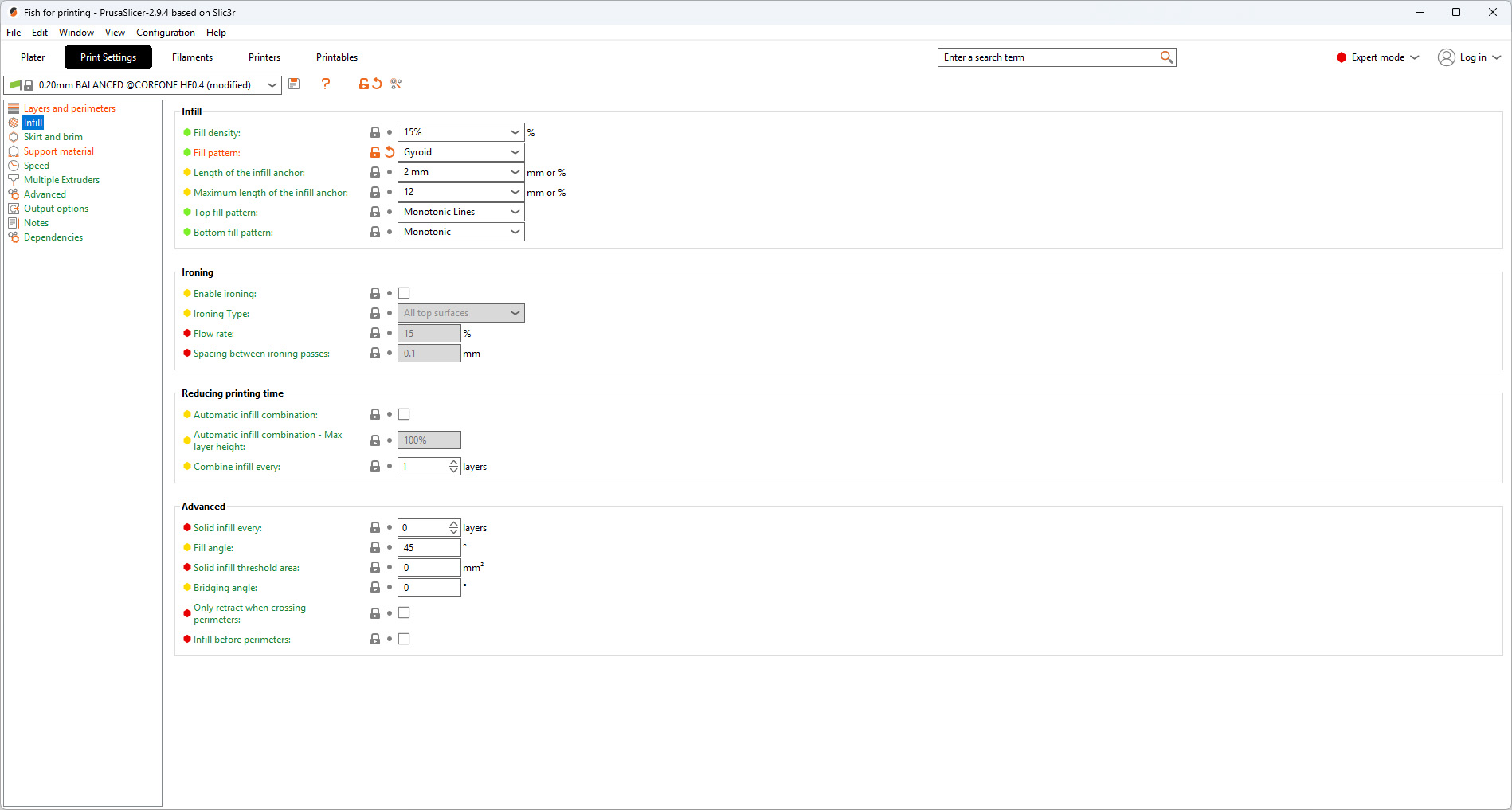The height and width of the screenshot is (810, 1512).
Task: Open the Plater tab
Action: 33,57
